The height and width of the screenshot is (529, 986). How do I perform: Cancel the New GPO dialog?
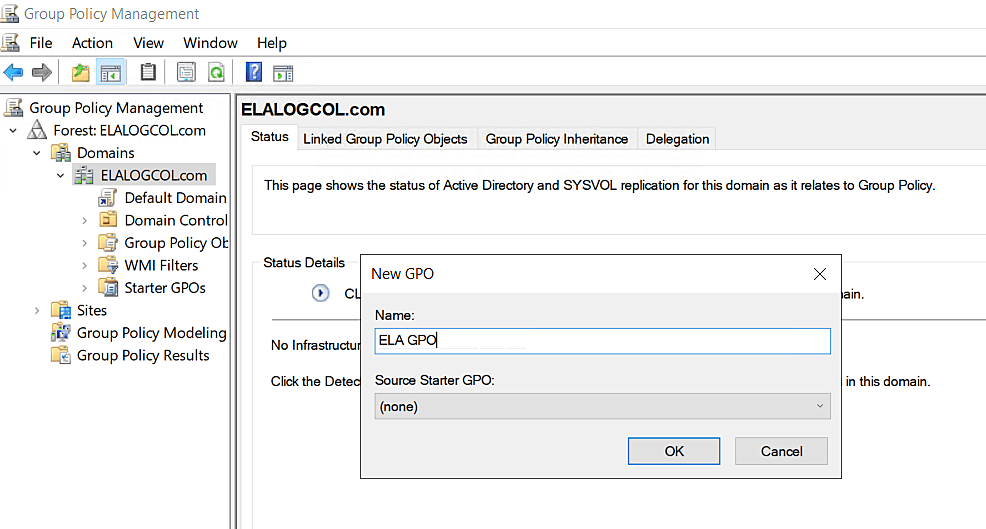click(x=781, y=451)
